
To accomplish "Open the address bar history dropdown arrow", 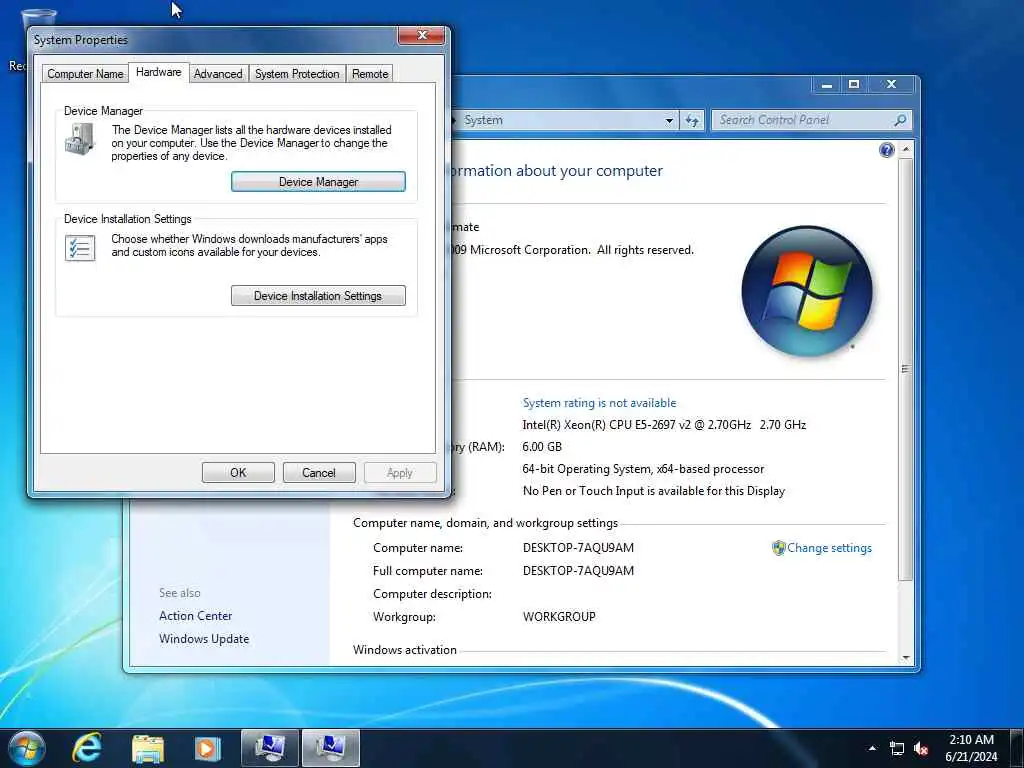I will pos(669,120).
